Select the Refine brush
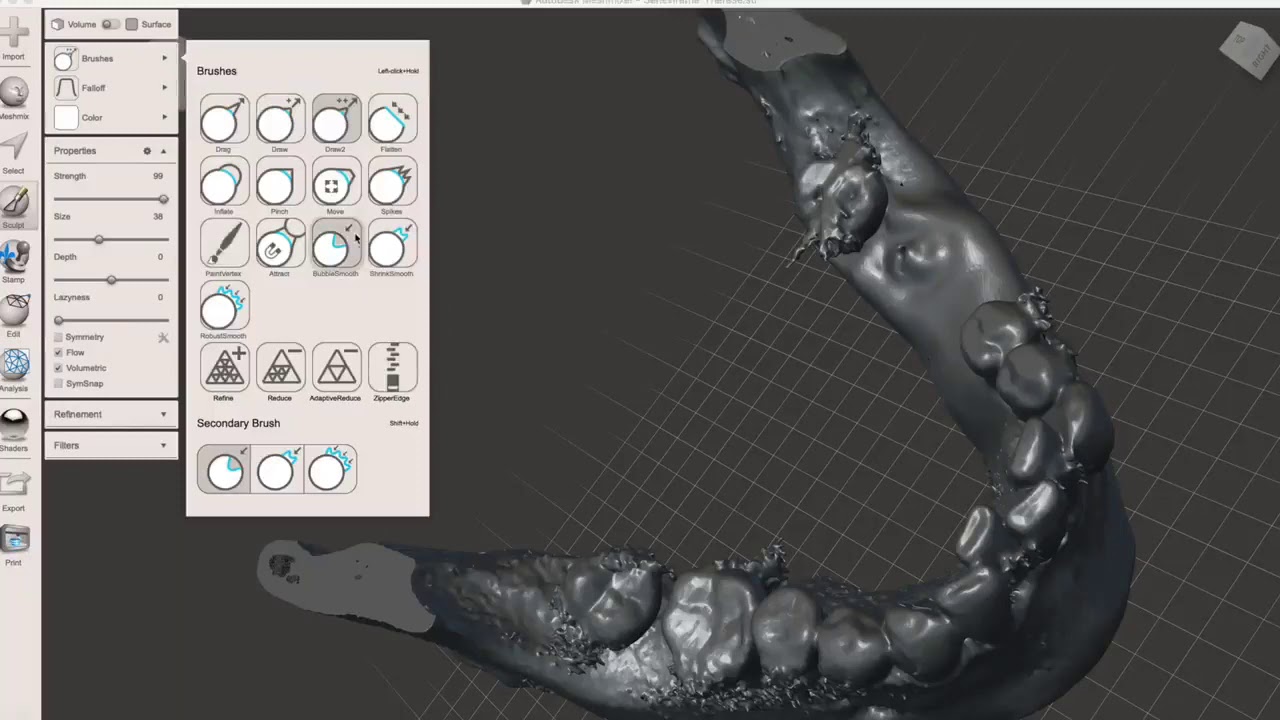 224,369
